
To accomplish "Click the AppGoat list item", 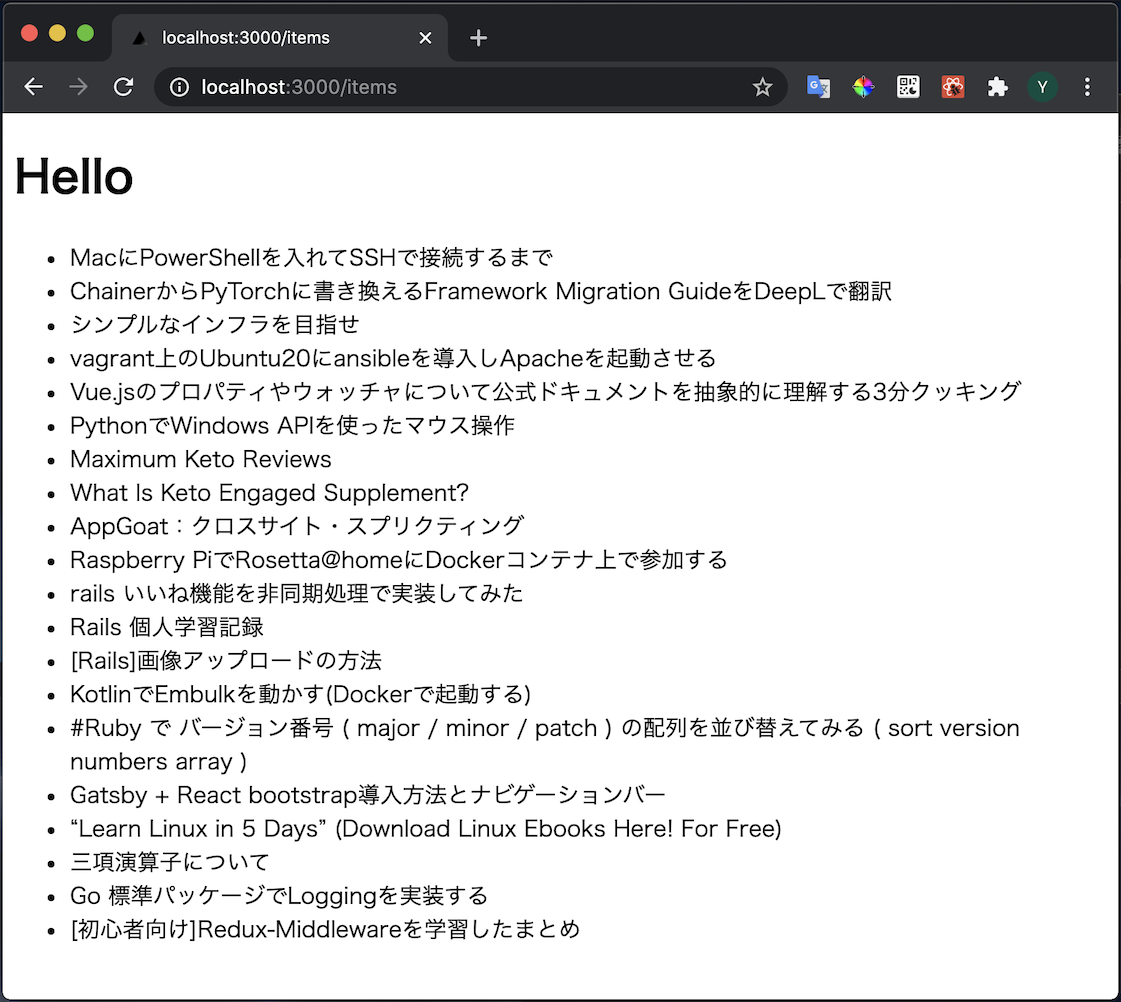I will pos(297,526).
